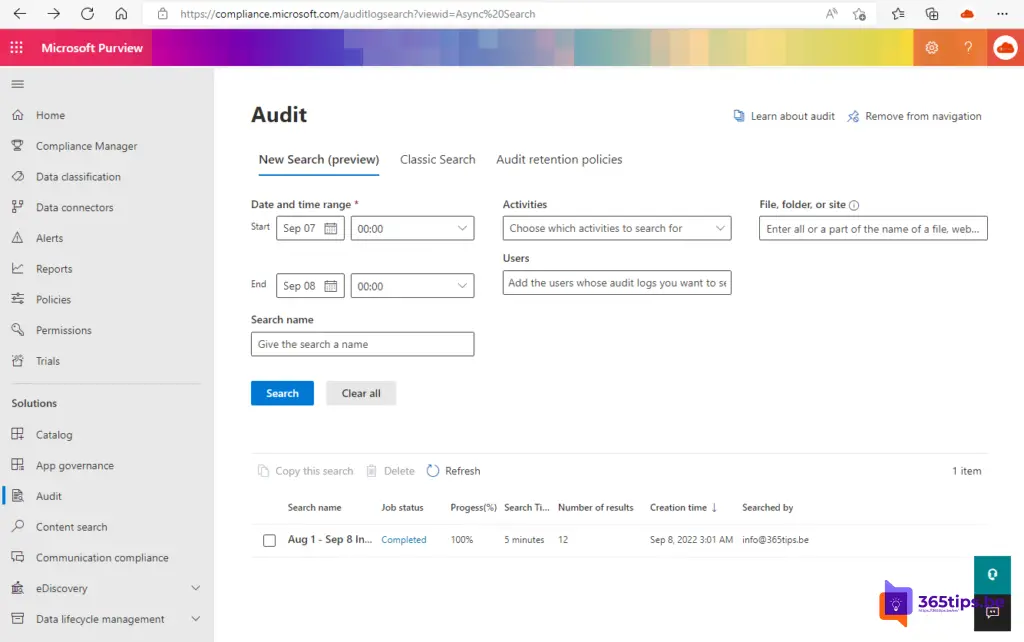Image resolution: width=1024 pixels, height=642 pixels.
Task: Open the app launcher waffle icon
Action: click(x=16, y=48)
